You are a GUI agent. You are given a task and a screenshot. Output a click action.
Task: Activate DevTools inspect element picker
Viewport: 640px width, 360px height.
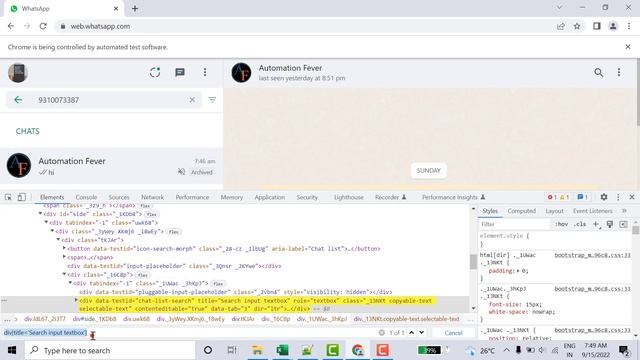8,197
